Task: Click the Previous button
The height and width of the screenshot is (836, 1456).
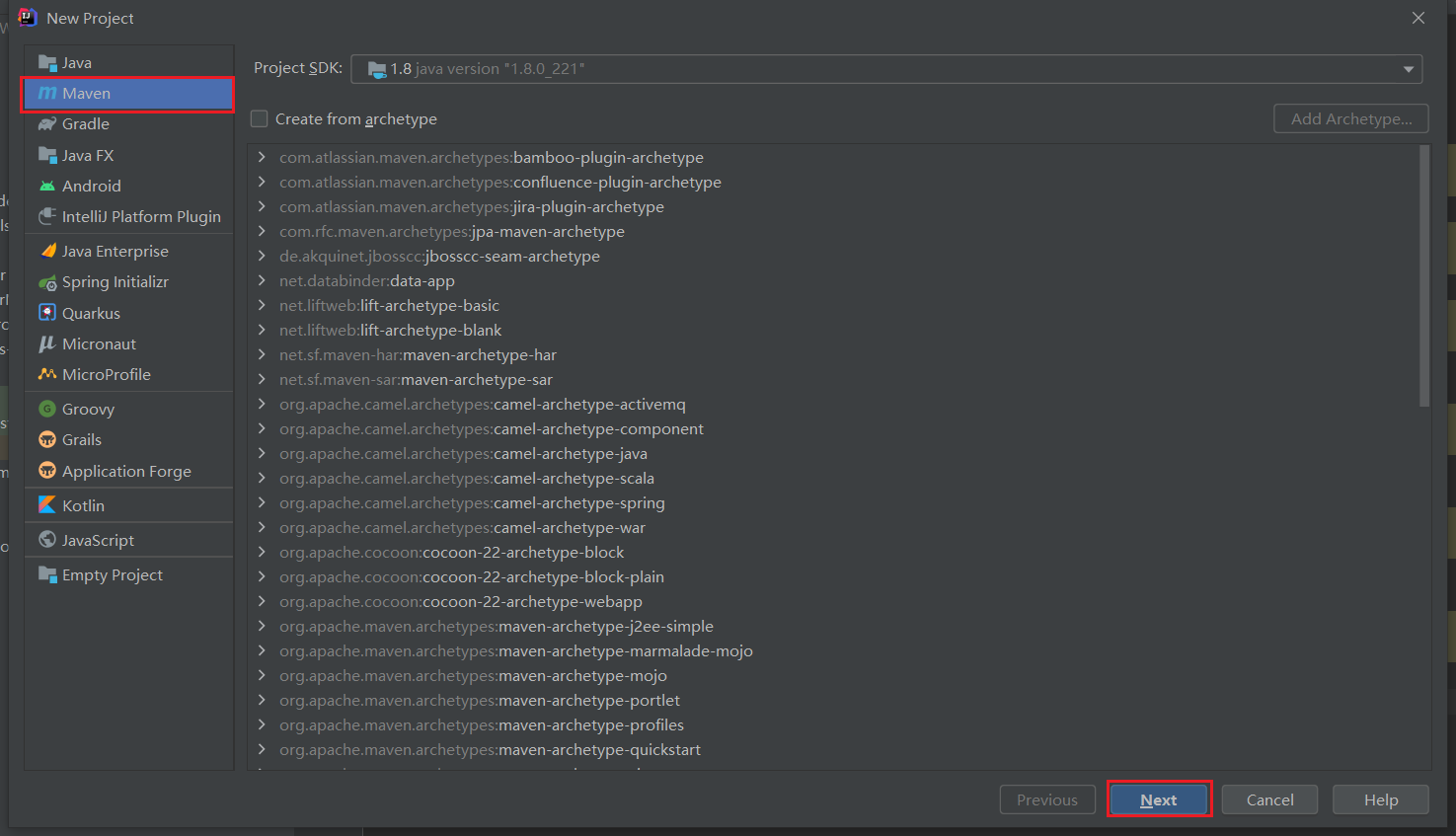Action: [x=1047, y=799]
